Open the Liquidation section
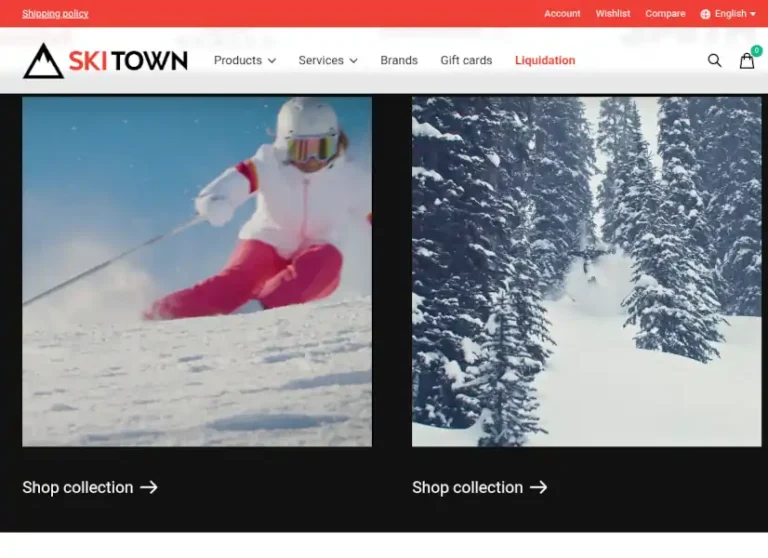The width and height of the screenshot is (768, 558). pyautogui.click(x=545, y=60)
